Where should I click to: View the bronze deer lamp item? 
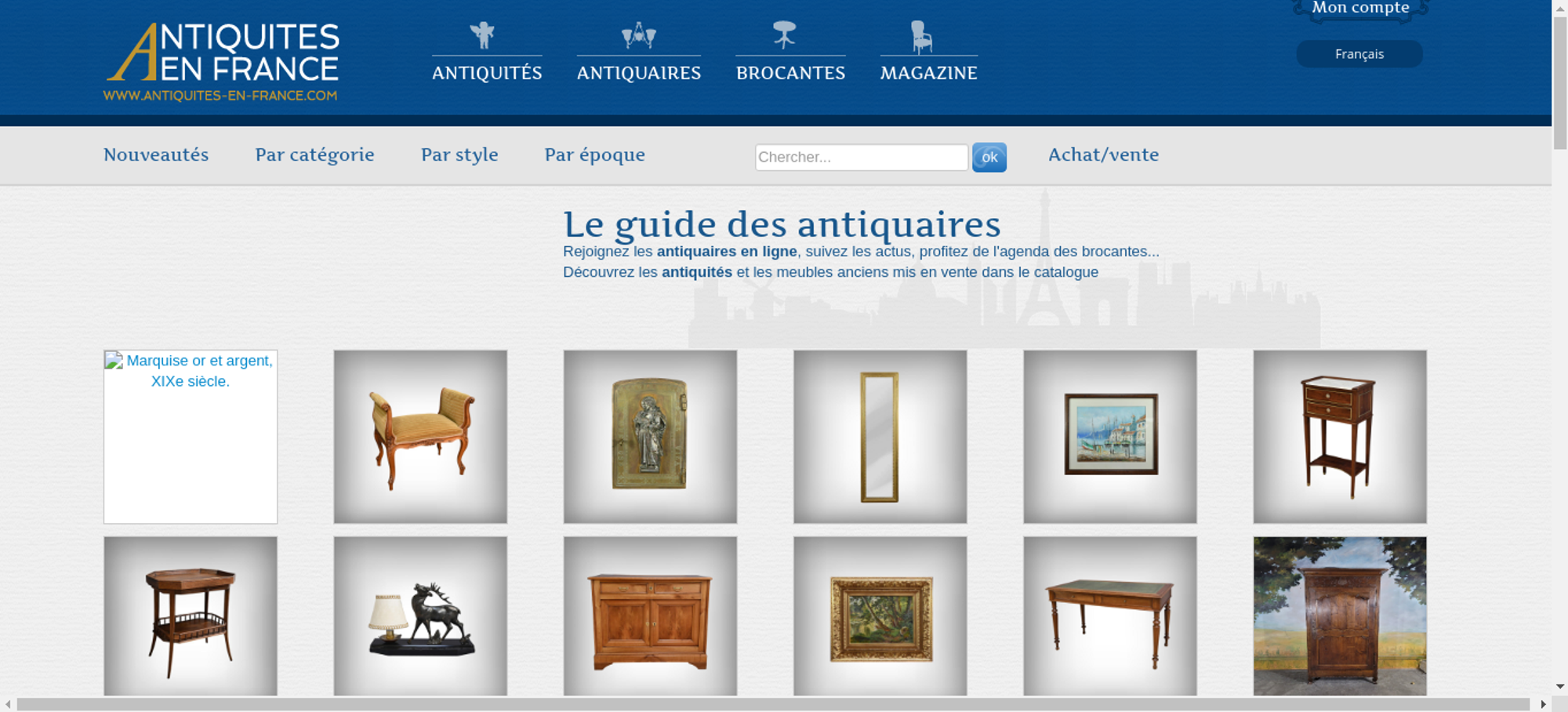pos(420,616)
